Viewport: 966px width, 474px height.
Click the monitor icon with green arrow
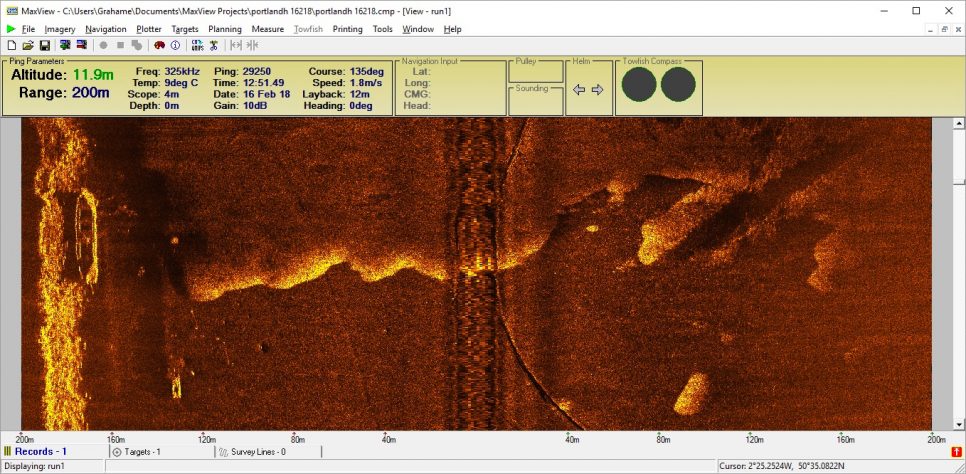coord(65,45)
